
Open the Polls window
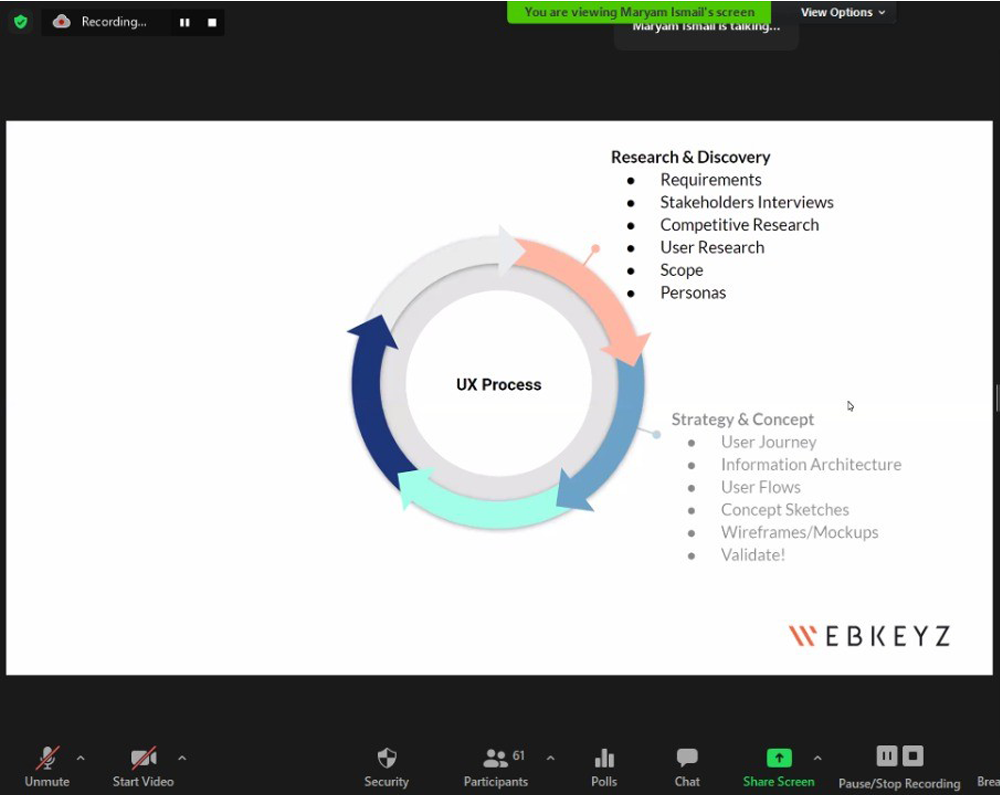point(604,766)
